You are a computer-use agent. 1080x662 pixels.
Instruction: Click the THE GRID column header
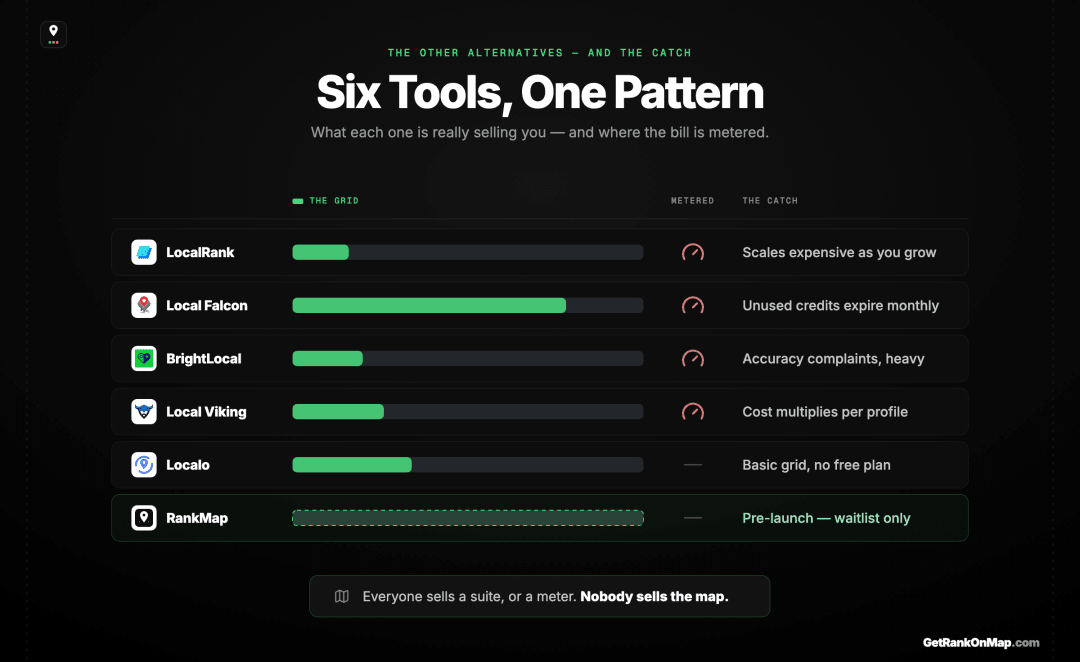334,200
